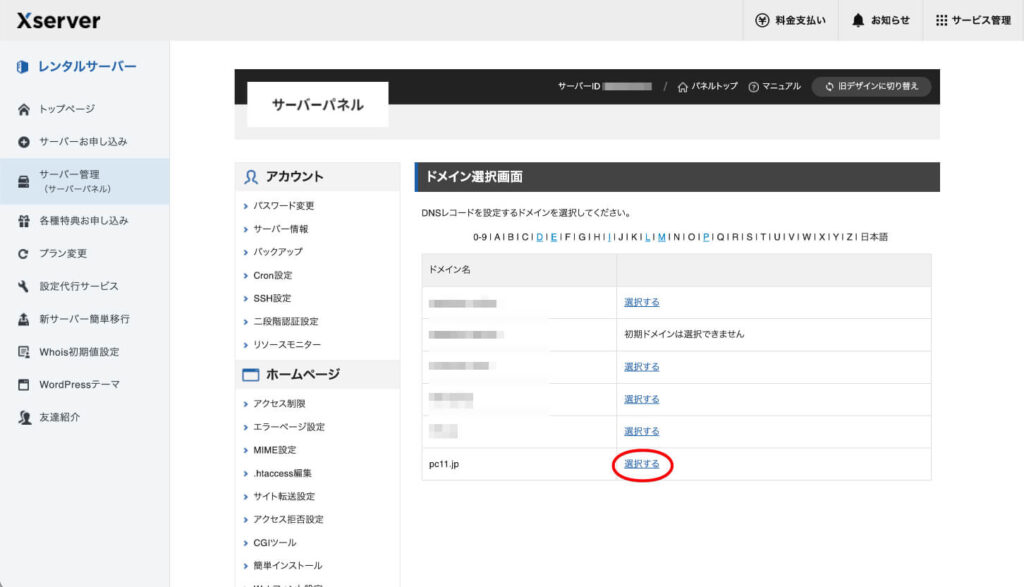Image resolution: width=1024 pixels, height=587 pixels.
Task: Click the マニュアル question mark icon
Action: (x=753, y=87)
